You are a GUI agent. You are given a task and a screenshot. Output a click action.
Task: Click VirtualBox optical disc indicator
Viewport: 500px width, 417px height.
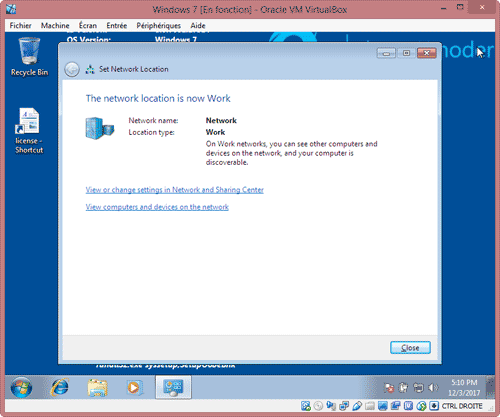318,406
